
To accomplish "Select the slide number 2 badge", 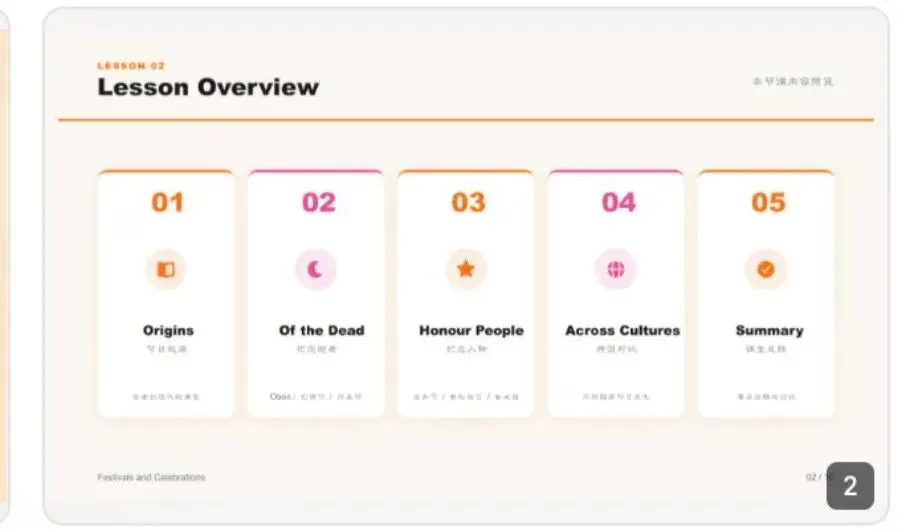I will [x=850, y=486].
